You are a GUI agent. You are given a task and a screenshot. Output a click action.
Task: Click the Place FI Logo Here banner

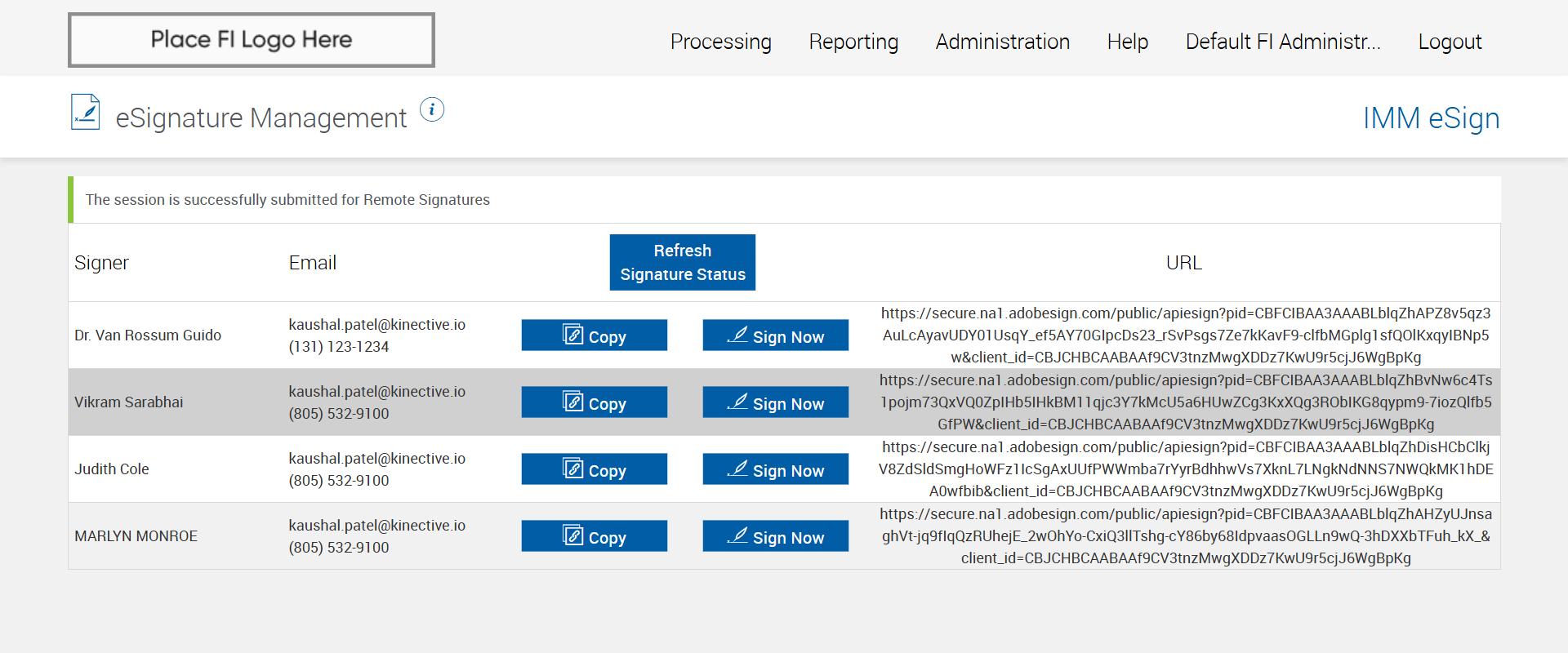(x=252, y=40)
